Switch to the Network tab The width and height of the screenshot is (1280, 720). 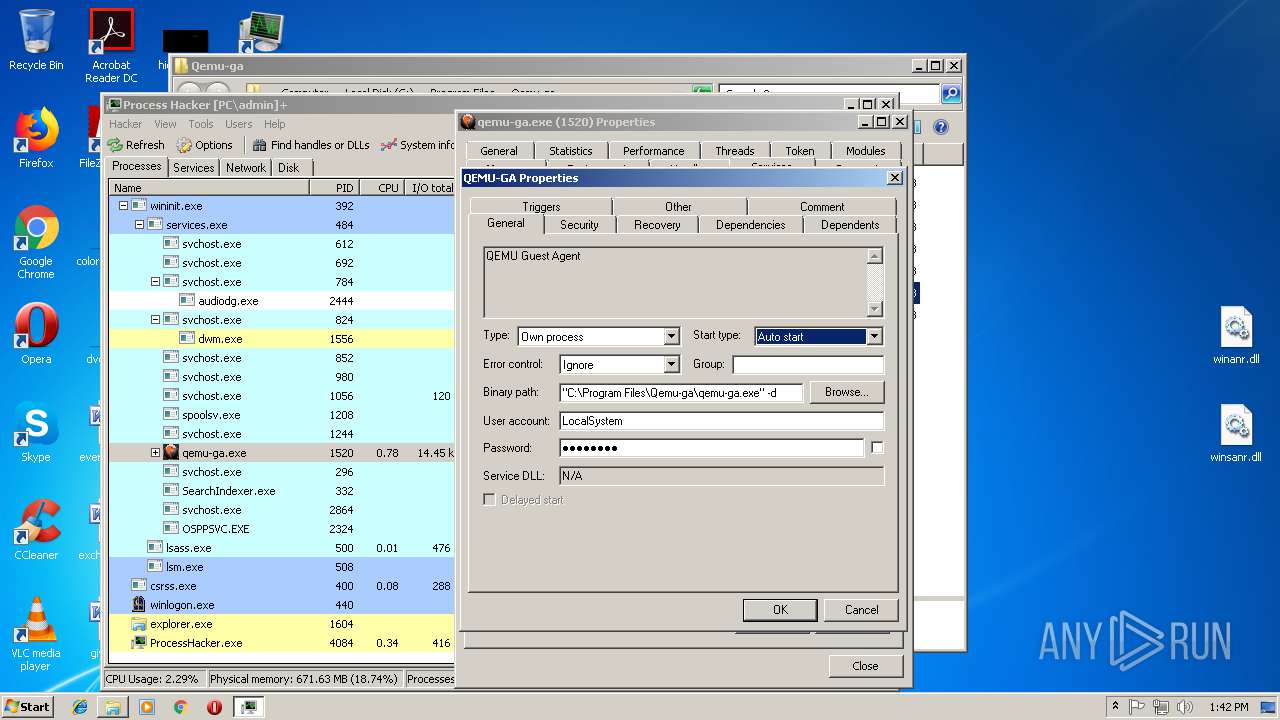246,168
